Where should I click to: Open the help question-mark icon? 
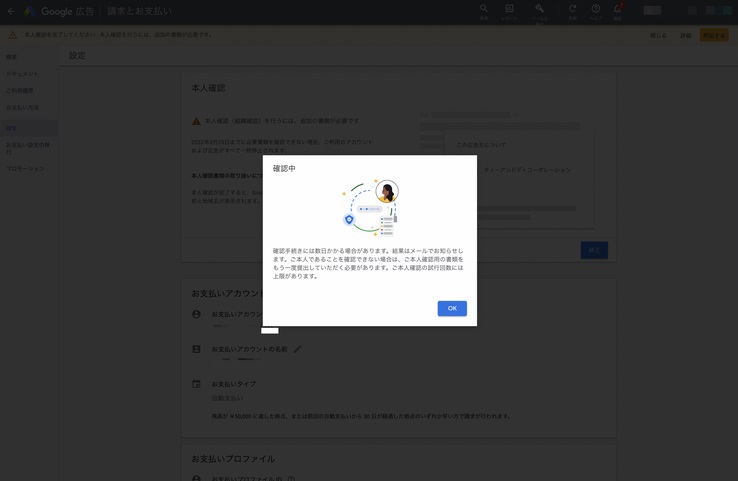point(595,8)
